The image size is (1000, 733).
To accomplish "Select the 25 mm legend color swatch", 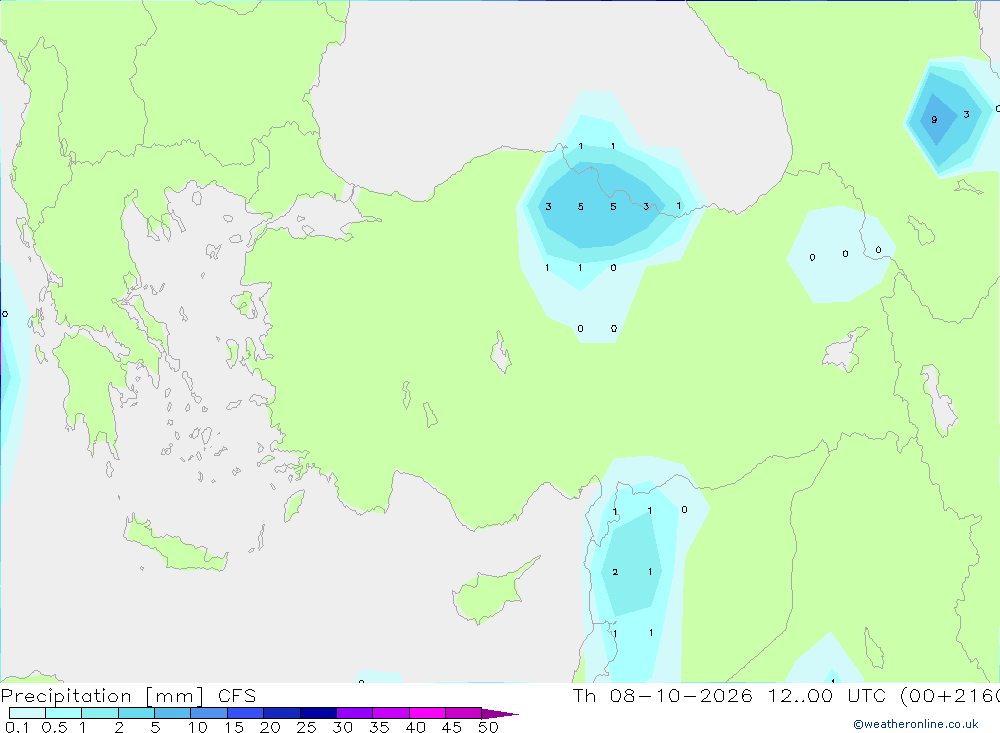I will coord(318,713).
